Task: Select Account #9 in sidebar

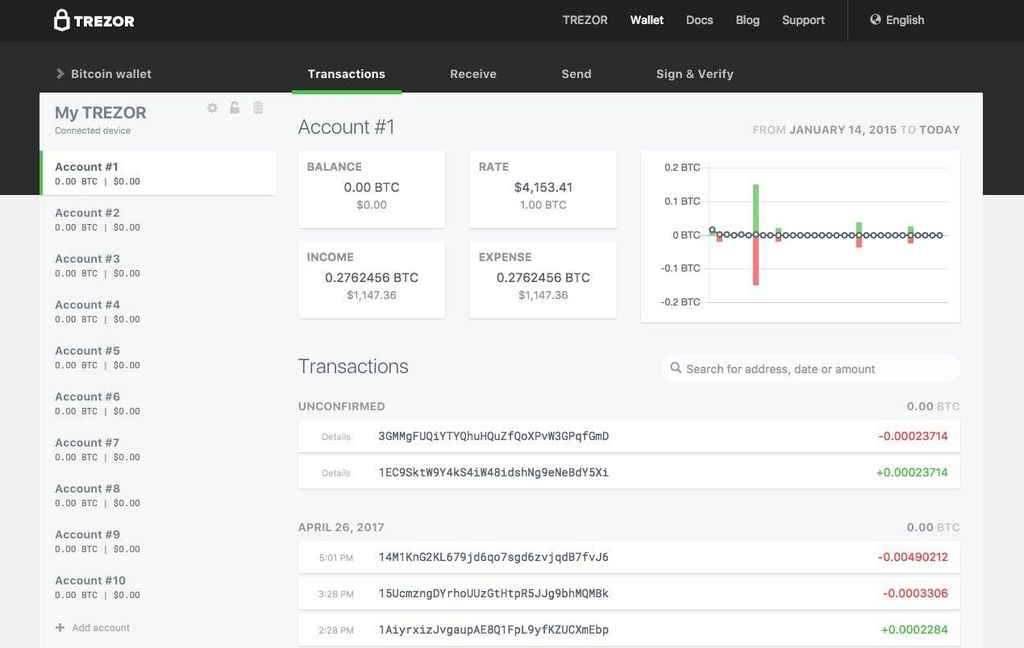Action: point(158,541)
